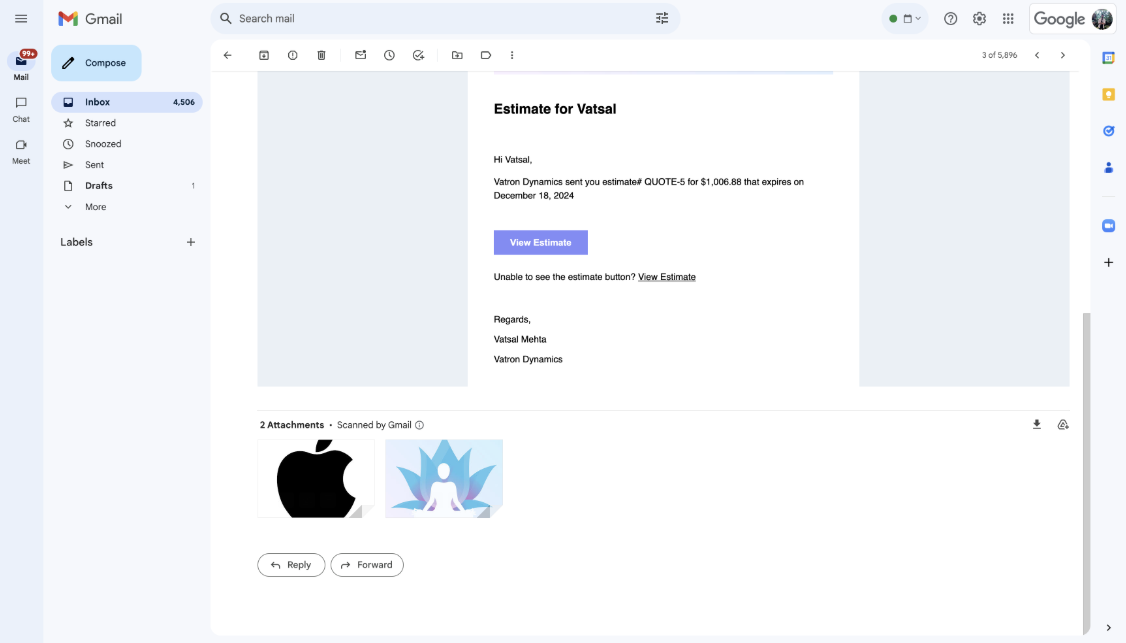Open the Apple logo attachment thumbnail

pyautogui.click(x=316, y=478)
